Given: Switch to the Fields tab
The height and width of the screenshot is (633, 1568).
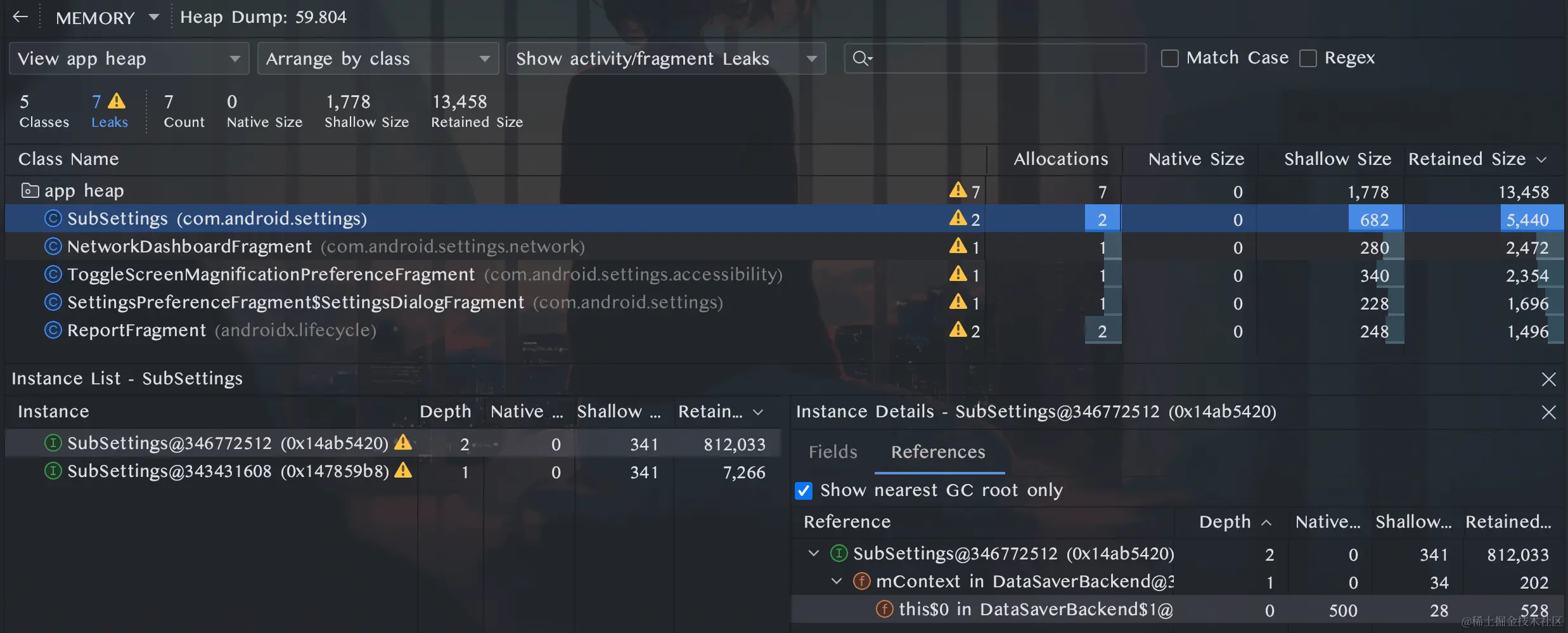Looking at the screenshot, I should 833,452.
